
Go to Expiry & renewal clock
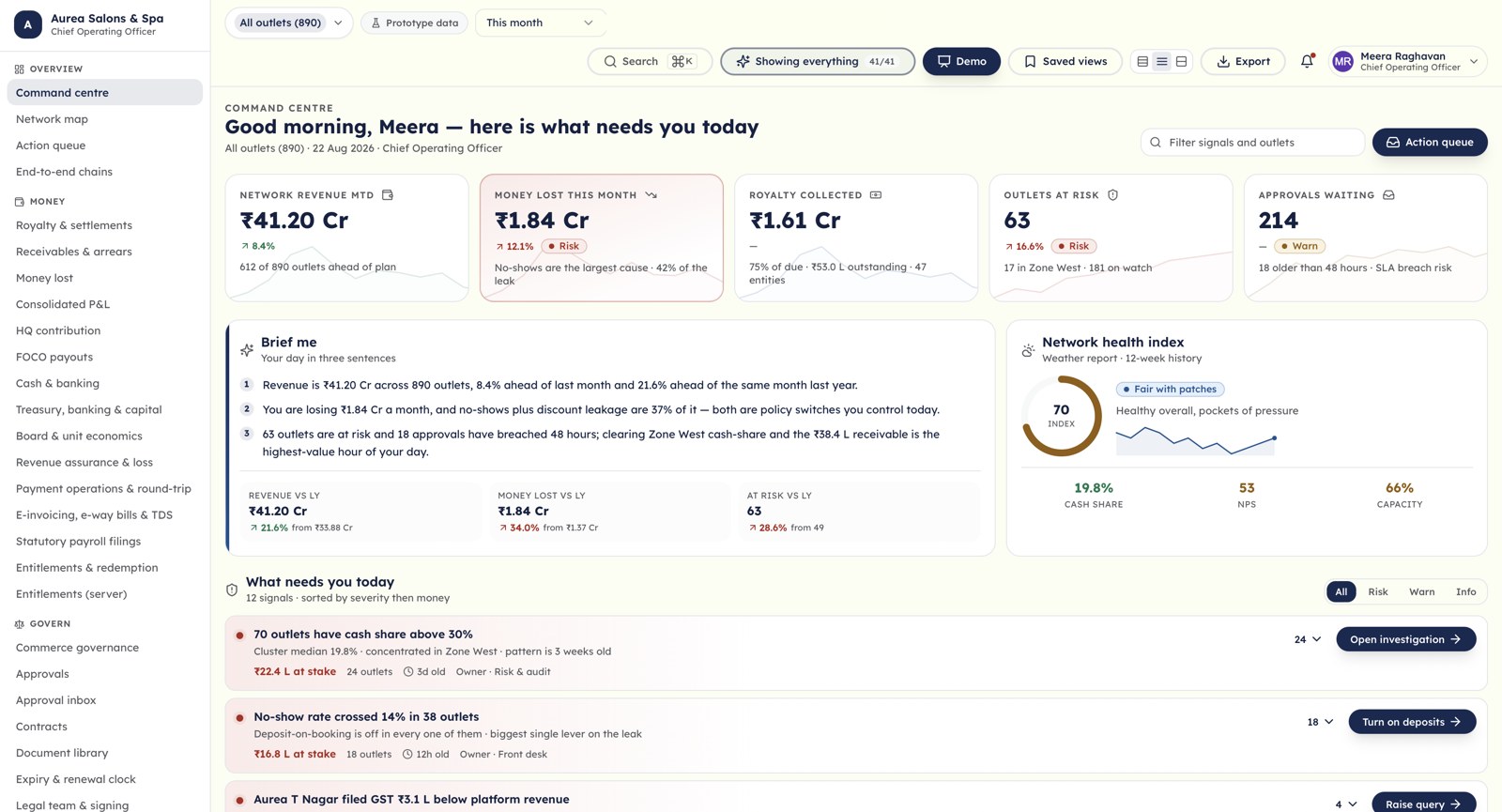(x=104, y=779)
